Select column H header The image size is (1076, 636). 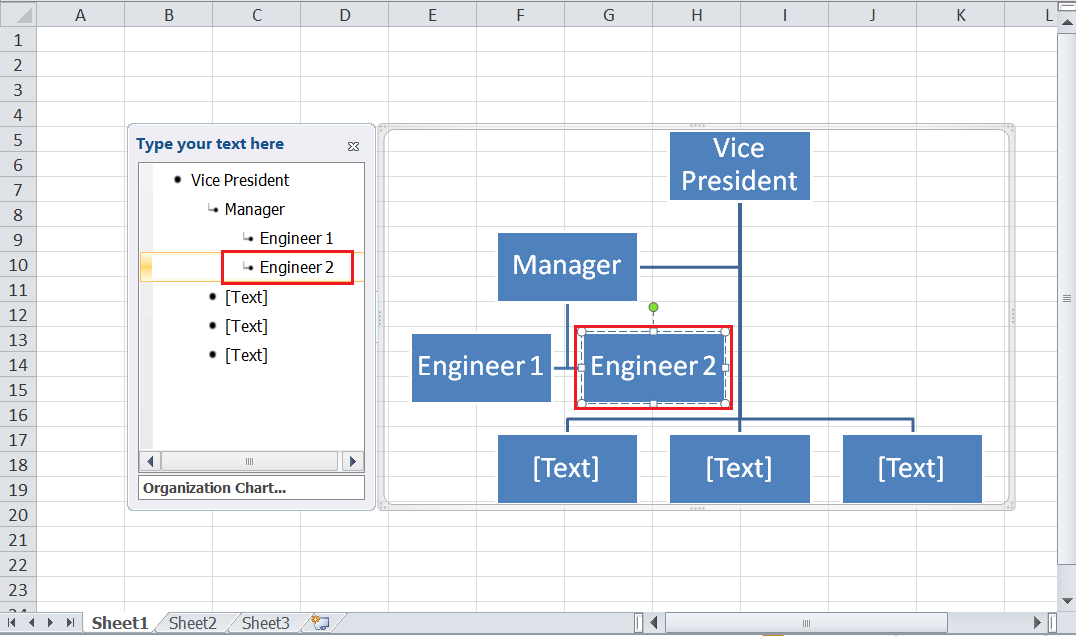pos(697,14)
